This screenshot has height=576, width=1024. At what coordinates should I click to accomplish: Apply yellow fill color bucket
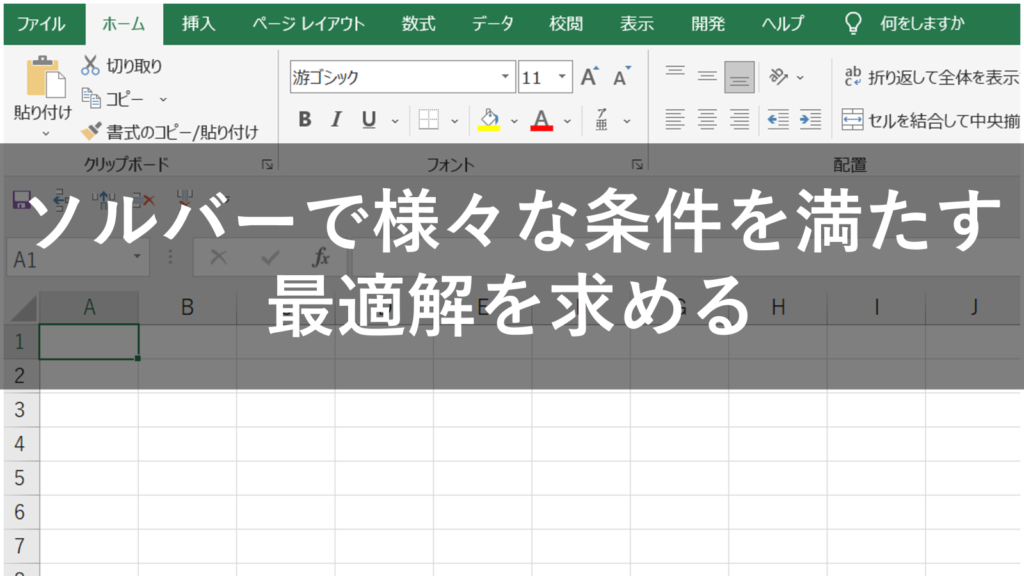pos(489,120)
